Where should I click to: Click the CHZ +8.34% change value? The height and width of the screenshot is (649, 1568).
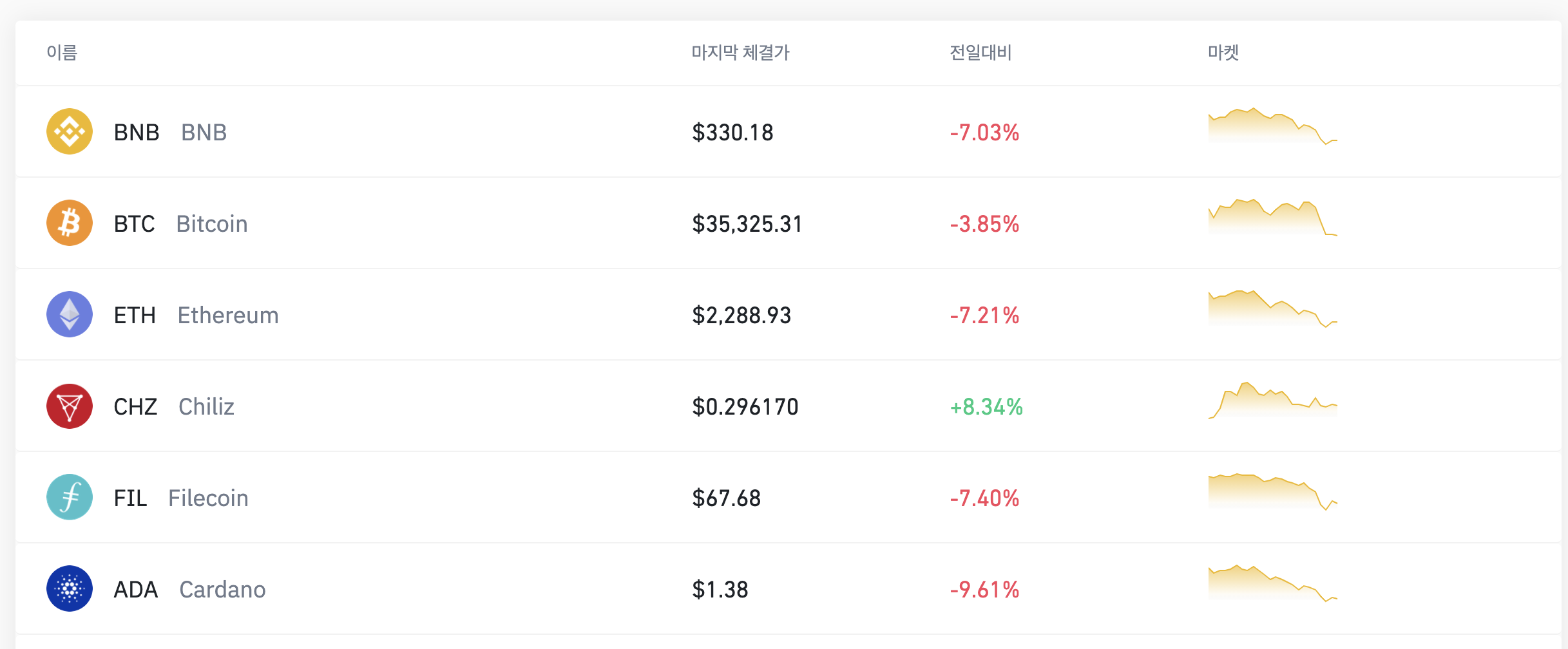tap(986, 406)
